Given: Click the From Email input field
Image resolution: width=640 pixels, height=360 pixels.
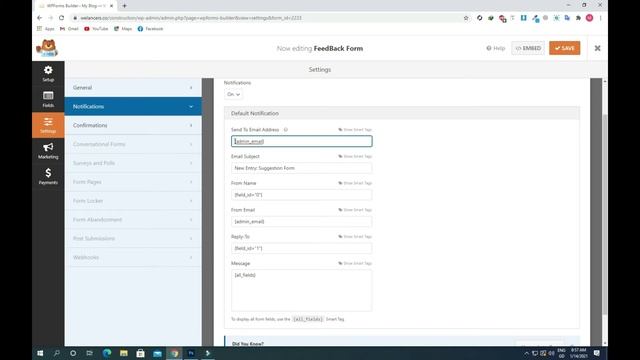Looking at the screenshot, I should point(302,222).
